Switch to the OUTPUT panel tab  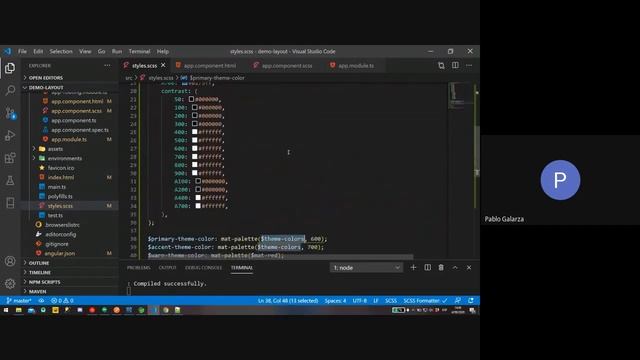click(167, 268)
